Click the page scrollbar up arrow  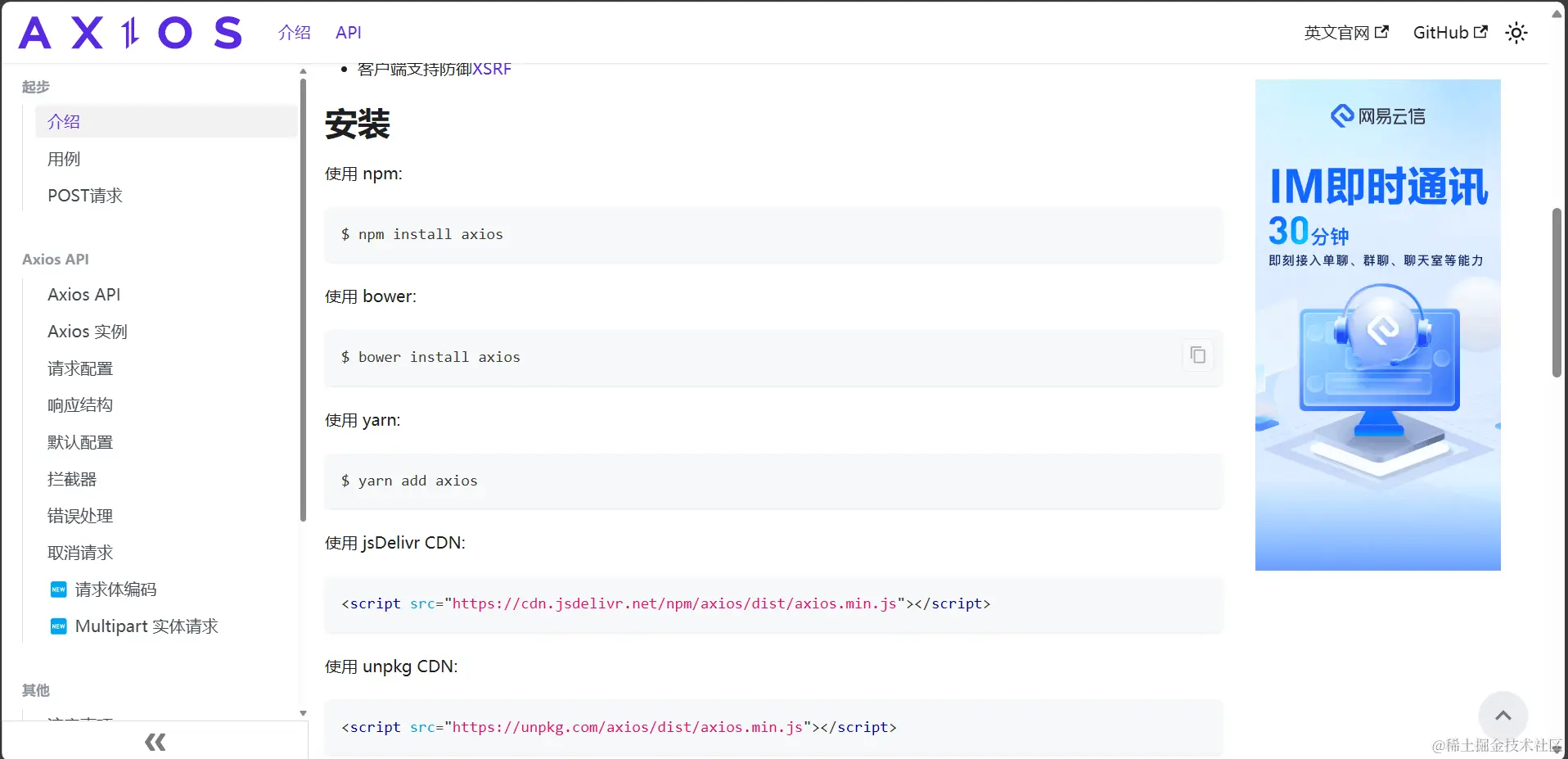tap(1557, 12)
